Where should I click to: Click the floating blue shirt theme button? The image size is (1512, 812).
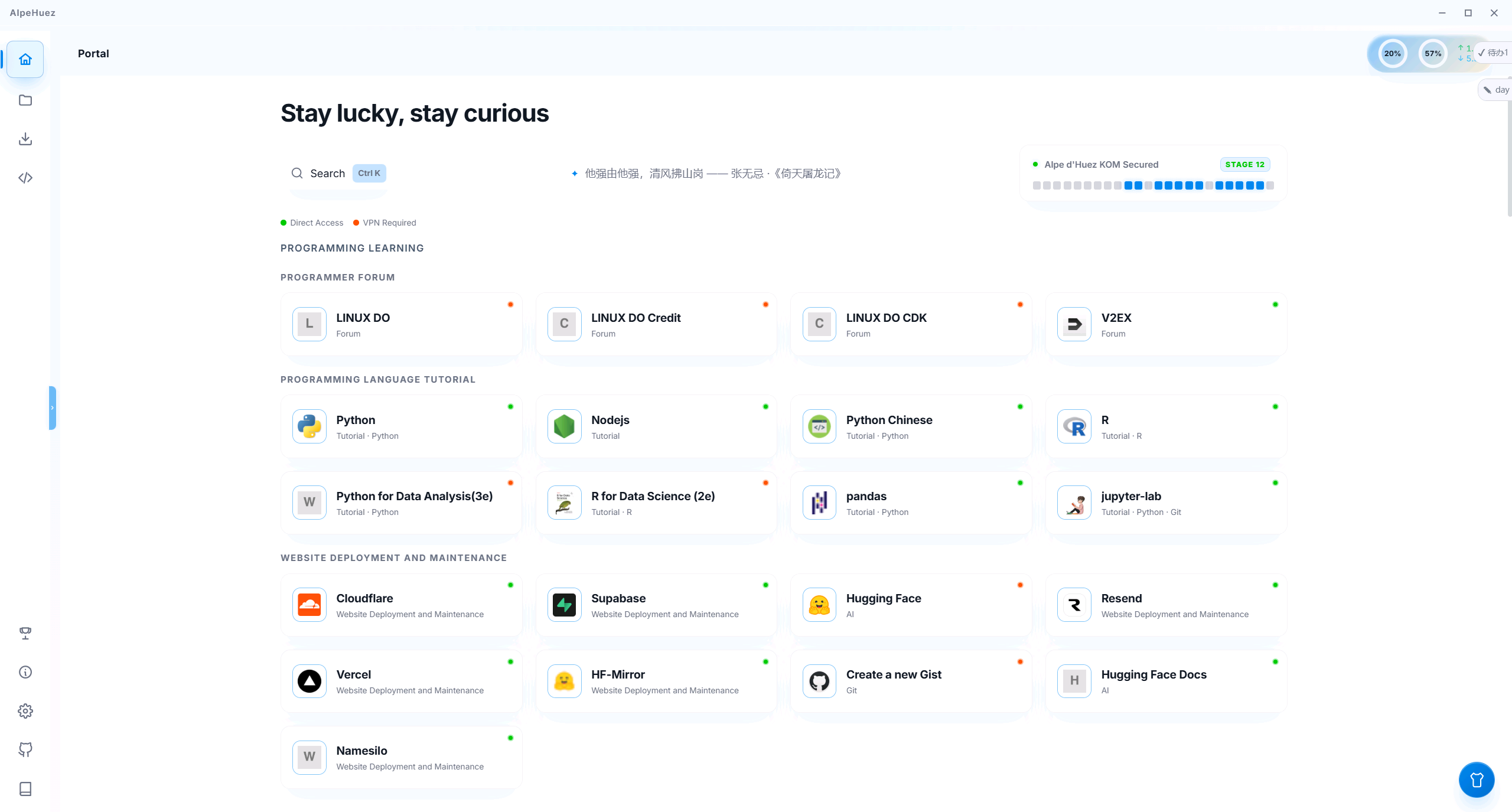[1477, 780]
